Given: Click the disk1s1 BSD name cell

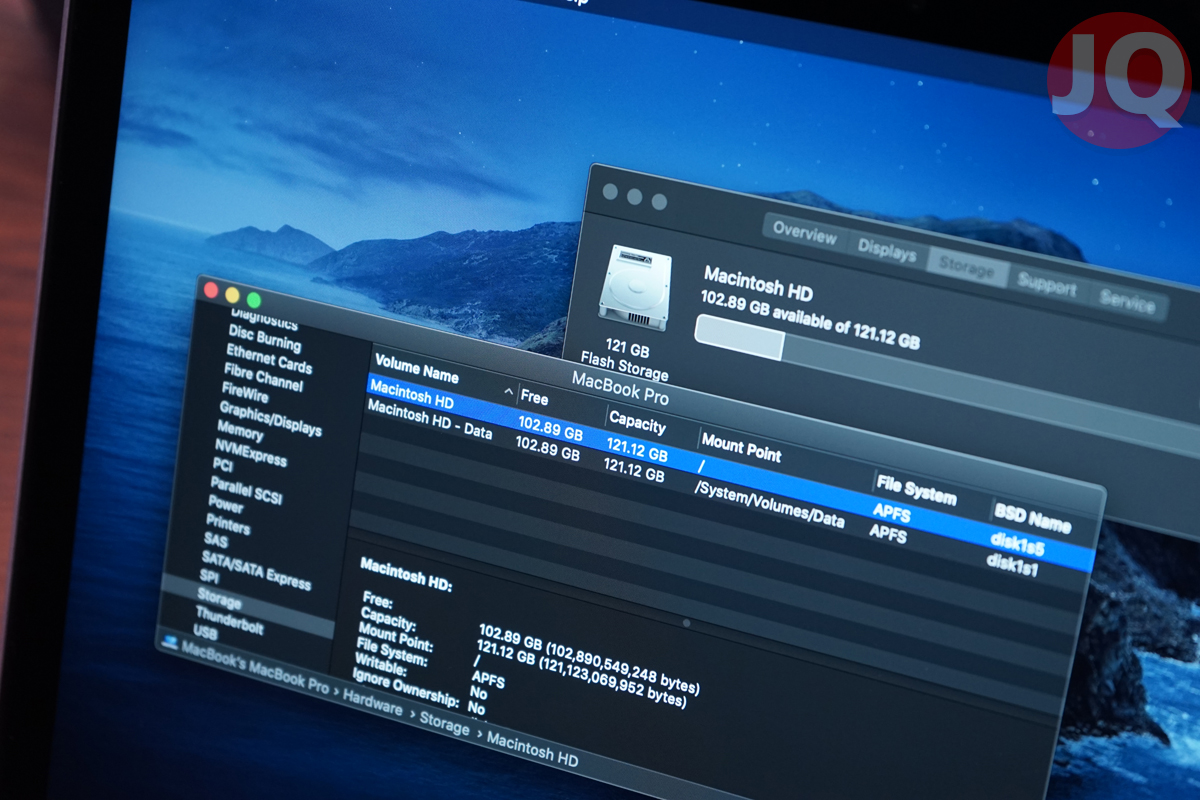Looking at the screenshot, I should coord(1013,563).
